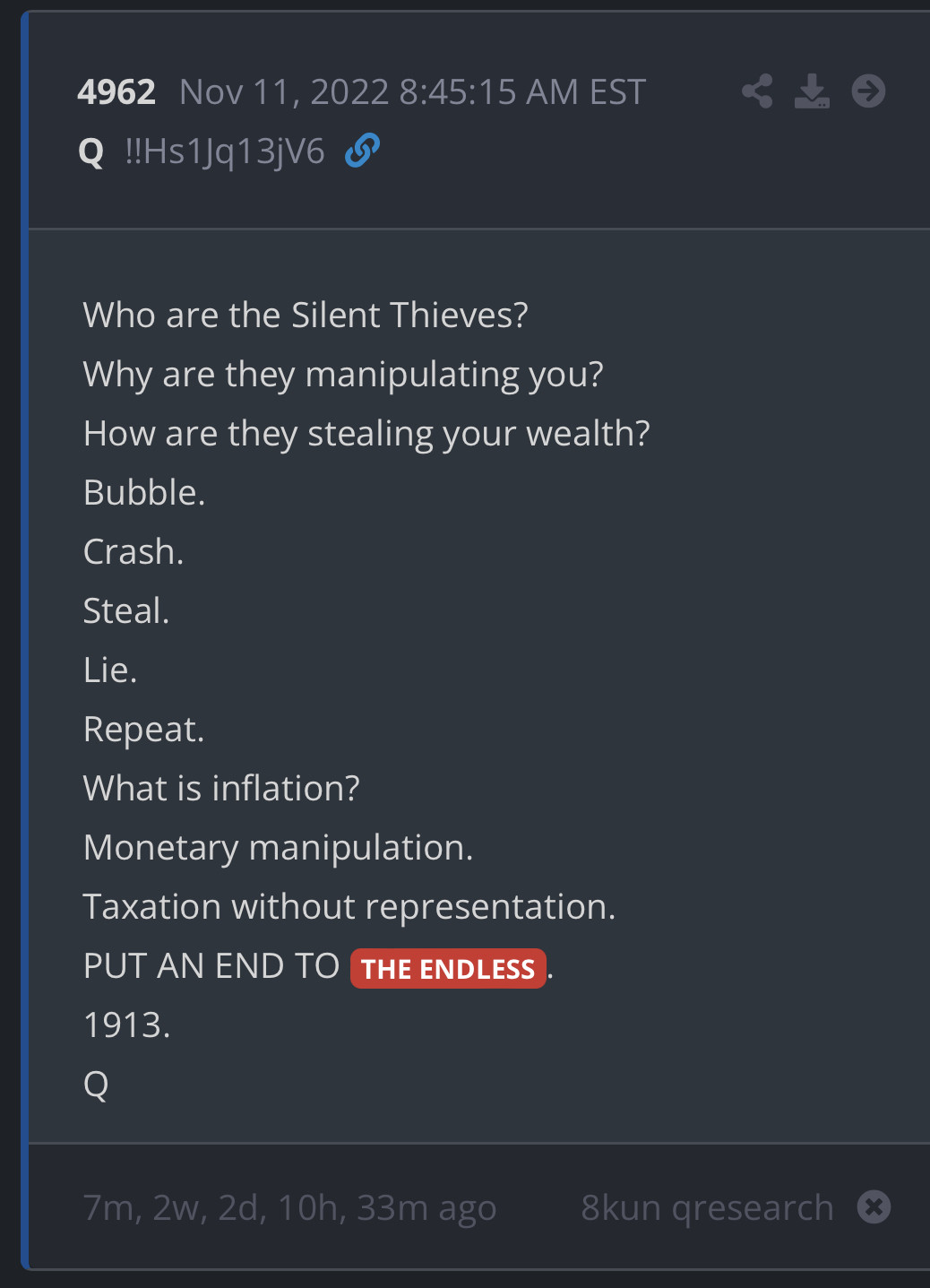Click the 'What is inflation?' line
Viewport: 930px width, 1288px height.
(221, 789)
